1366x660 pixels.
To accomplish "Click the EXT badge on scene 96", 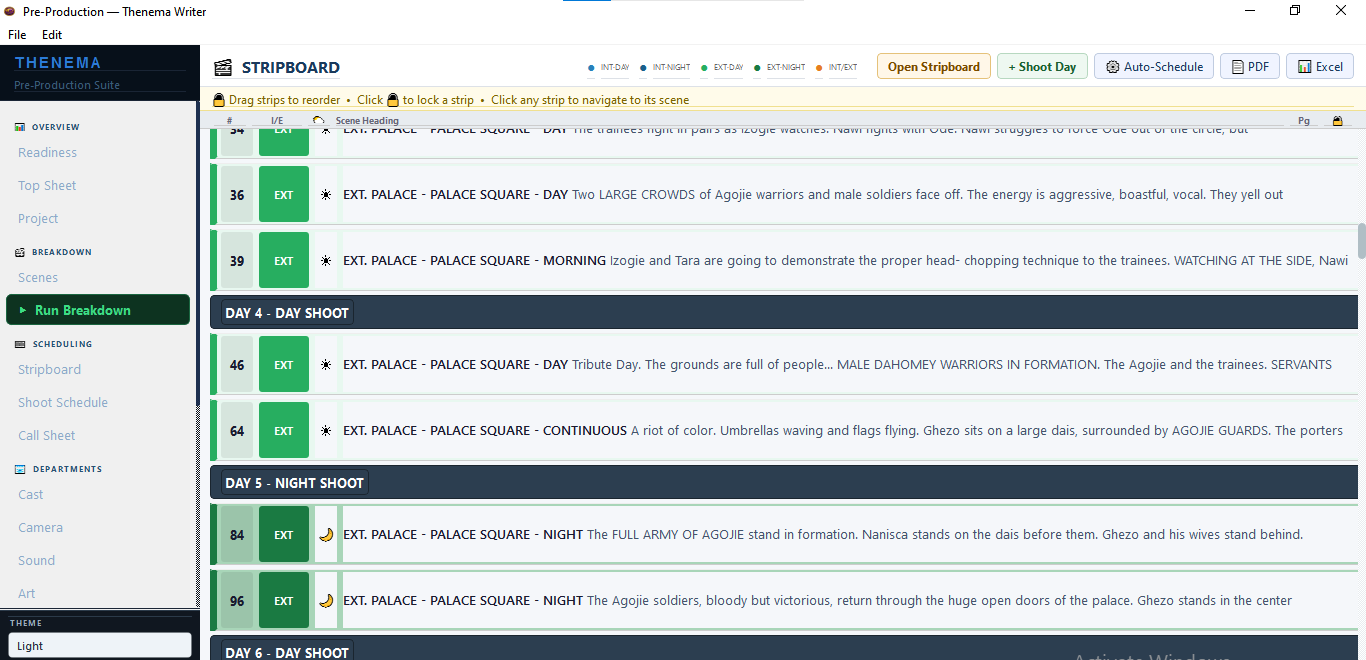I will point(284,601).
